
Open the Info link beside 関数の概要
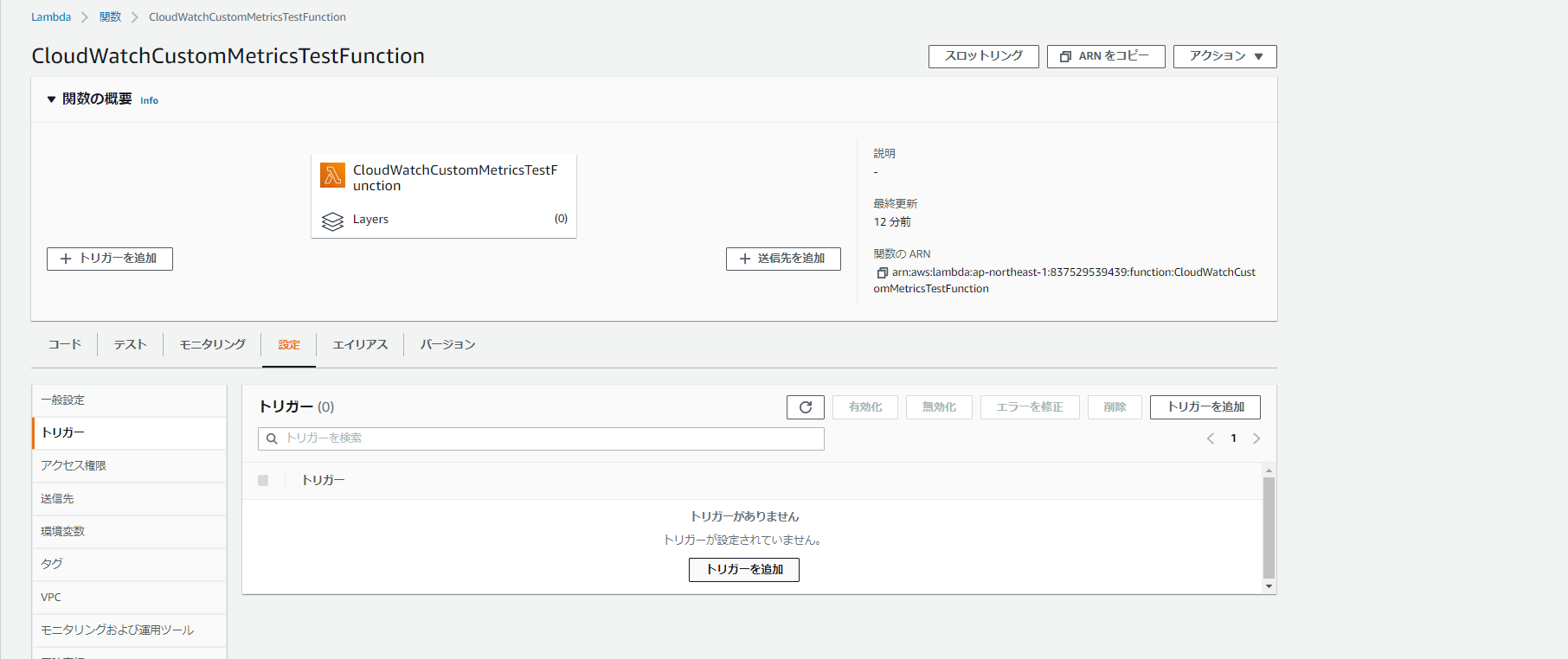[x=150, y=100]
